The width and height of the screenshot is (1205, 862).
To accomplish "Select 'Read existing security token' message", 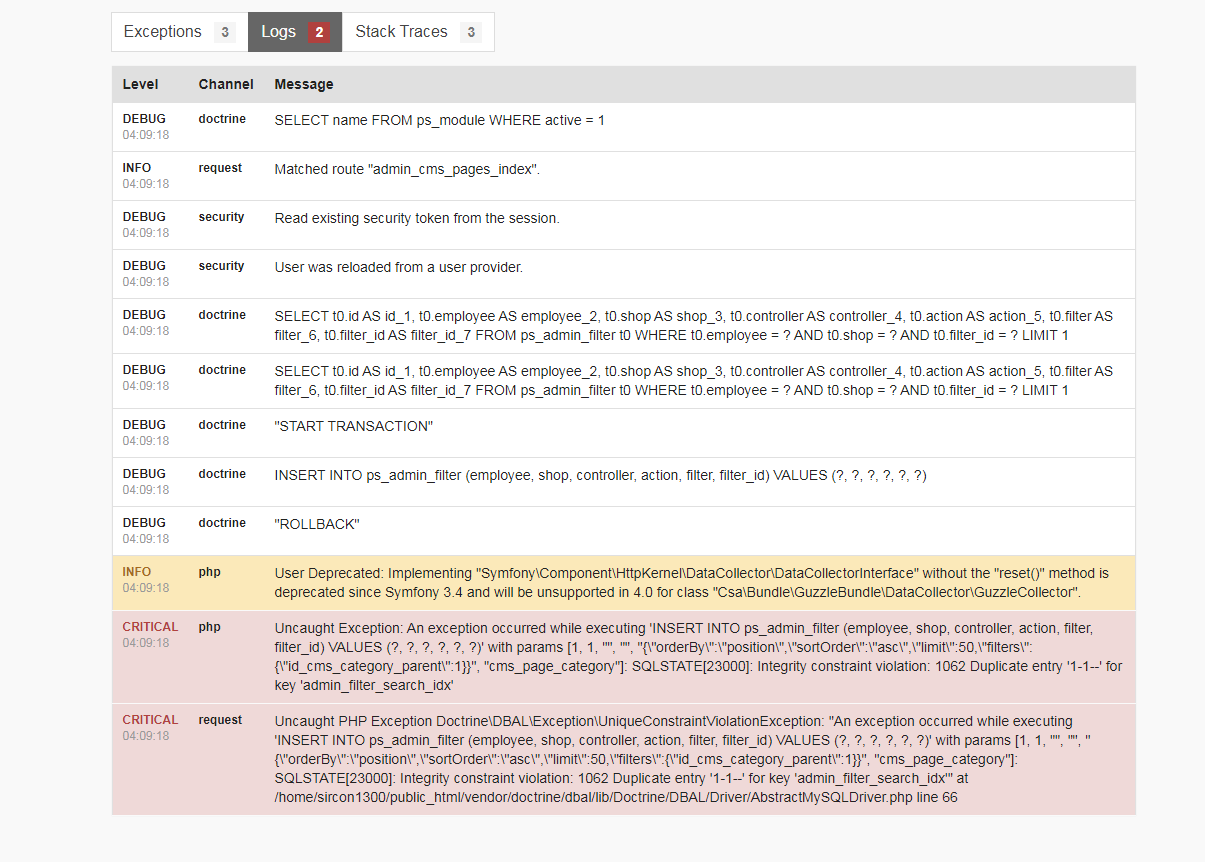I will 417,219.
